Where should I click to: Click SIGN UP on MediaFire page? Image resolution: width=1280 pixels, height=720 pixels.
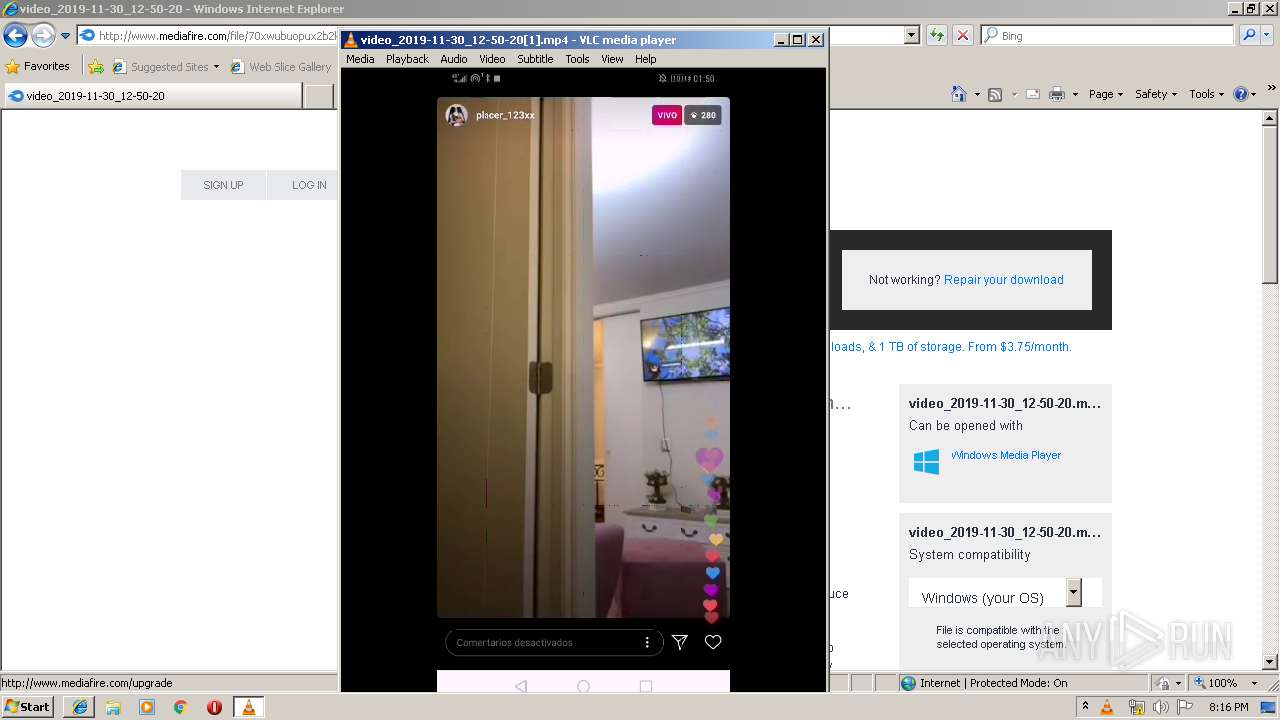[x=223, y=185]
